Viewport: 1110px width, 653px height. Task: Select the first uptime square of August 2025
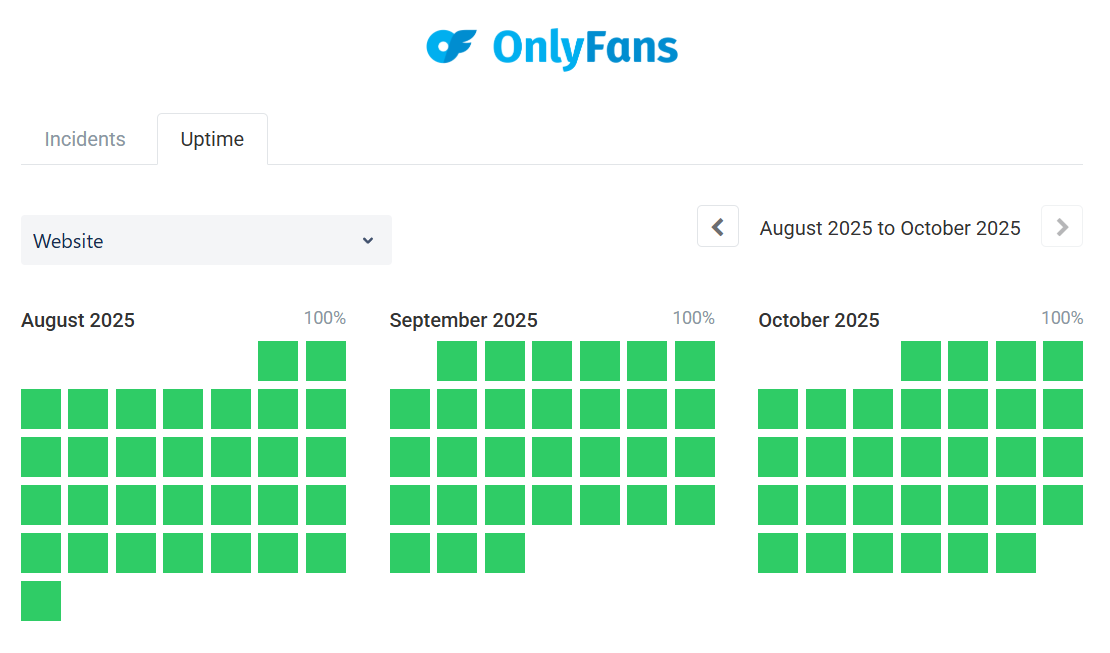(278, 361)
